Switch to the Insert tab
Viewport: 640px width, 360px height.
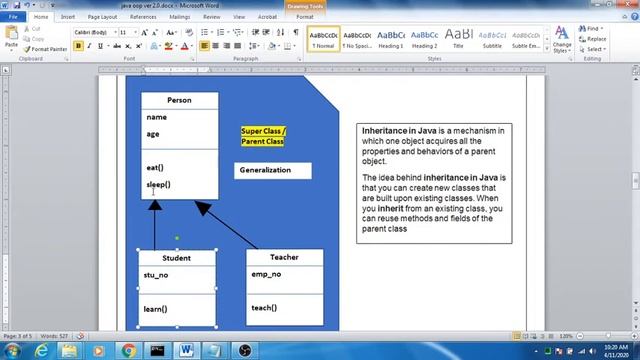click(68, 17)
